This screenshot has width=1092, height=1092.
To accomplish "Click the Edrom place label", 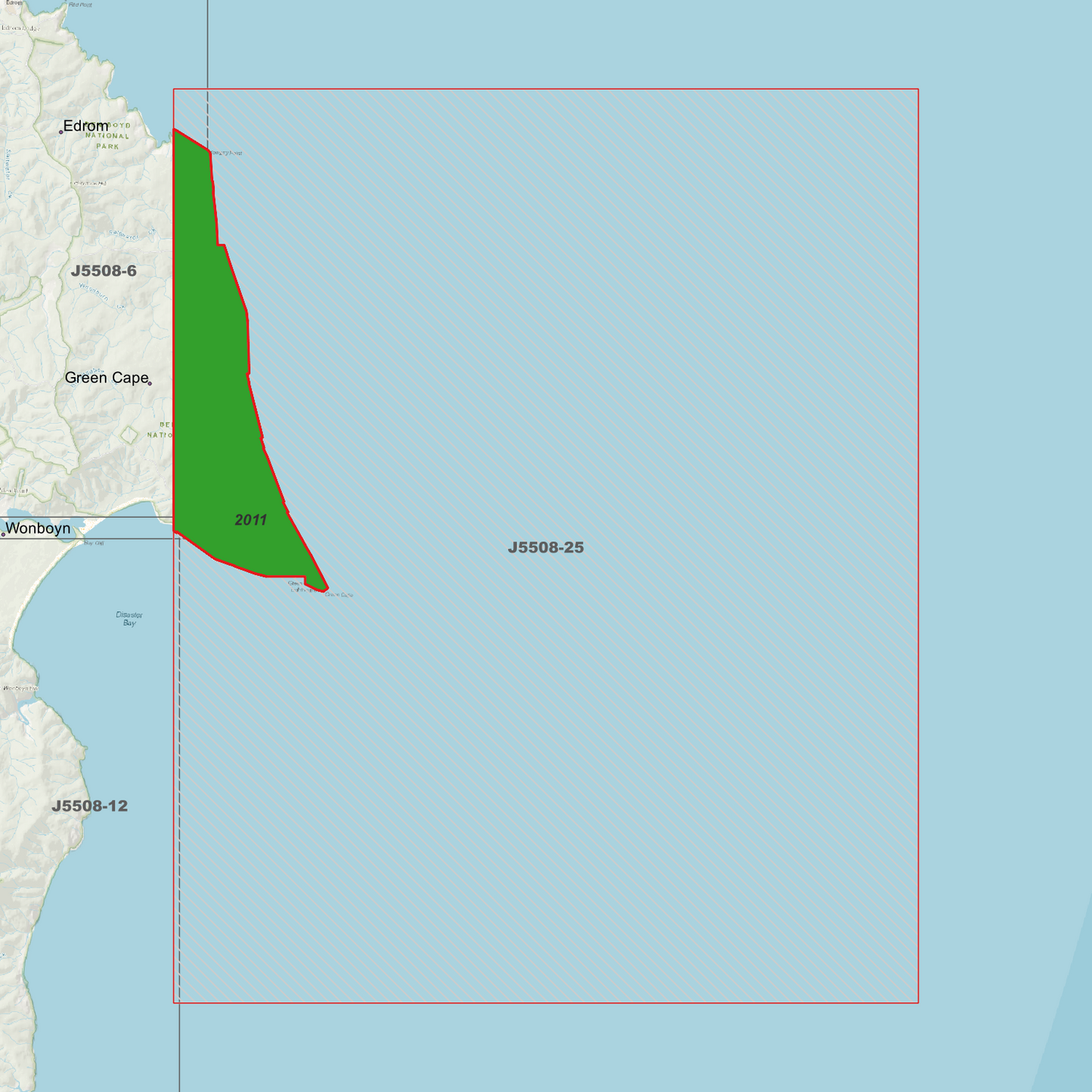I will point(85,126).
